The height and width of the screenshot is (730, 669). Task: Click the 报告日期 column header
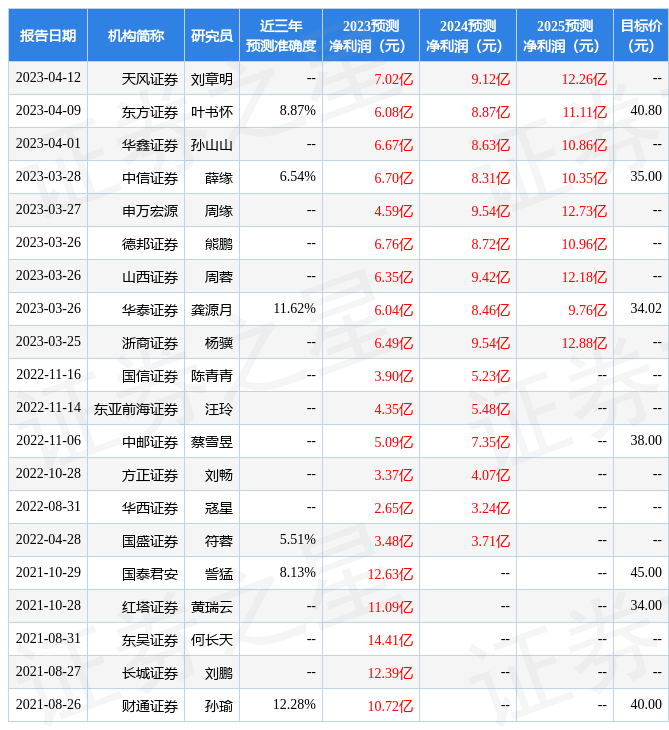coord(47,35)
